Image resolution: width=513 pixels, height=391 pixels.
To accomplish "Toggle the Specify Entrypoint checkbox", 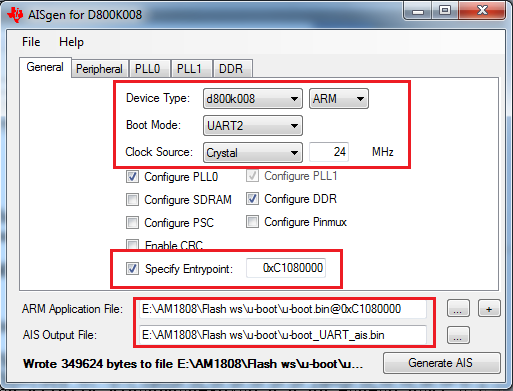I will (132, 268).
